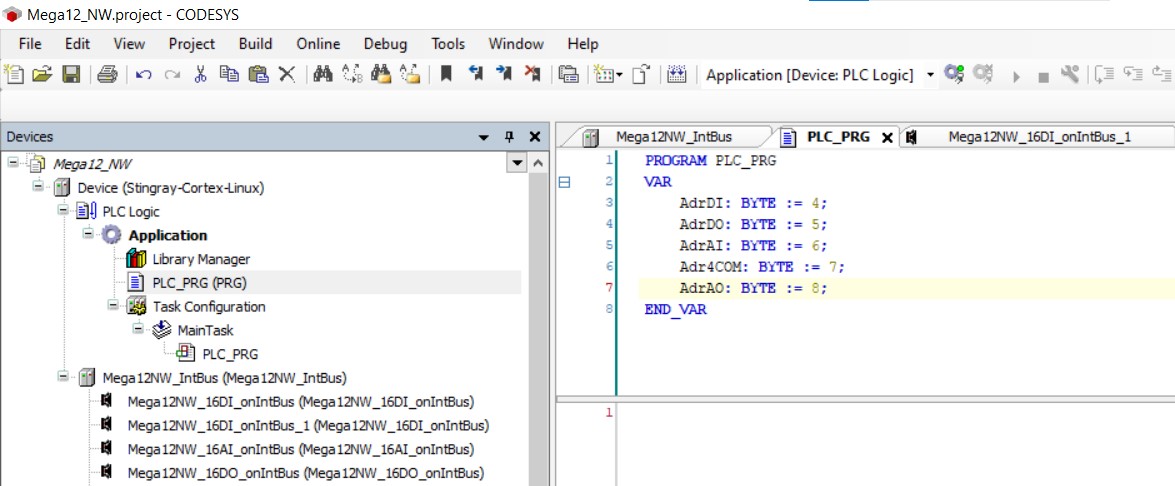Open Find with the binoculars icon
The width and height of the screenshot is (1175, 486).
click(x=322, y=75)
